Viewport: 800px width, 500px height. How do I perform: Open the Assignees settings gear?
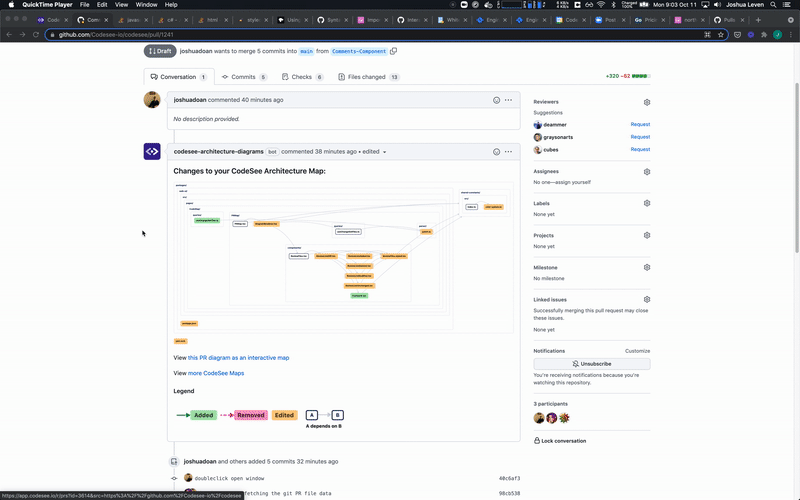[x=647, y=172]
